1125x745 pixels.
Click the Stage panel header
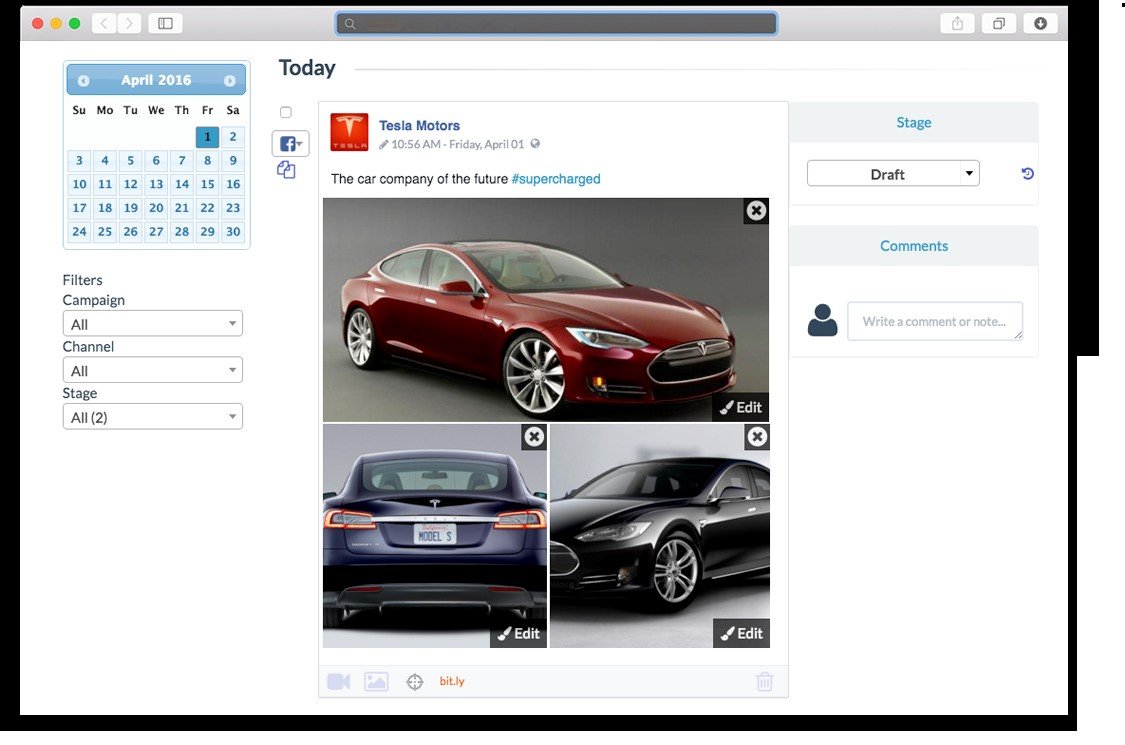(x=913, y=122)
